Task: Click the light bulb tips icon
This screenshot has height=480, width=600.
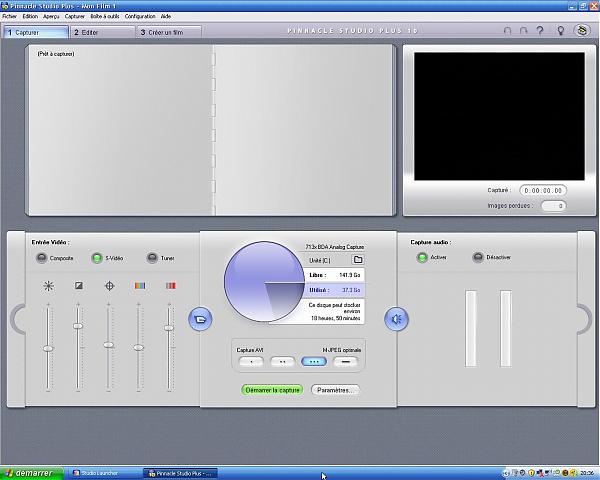Action: coord(561,31)
